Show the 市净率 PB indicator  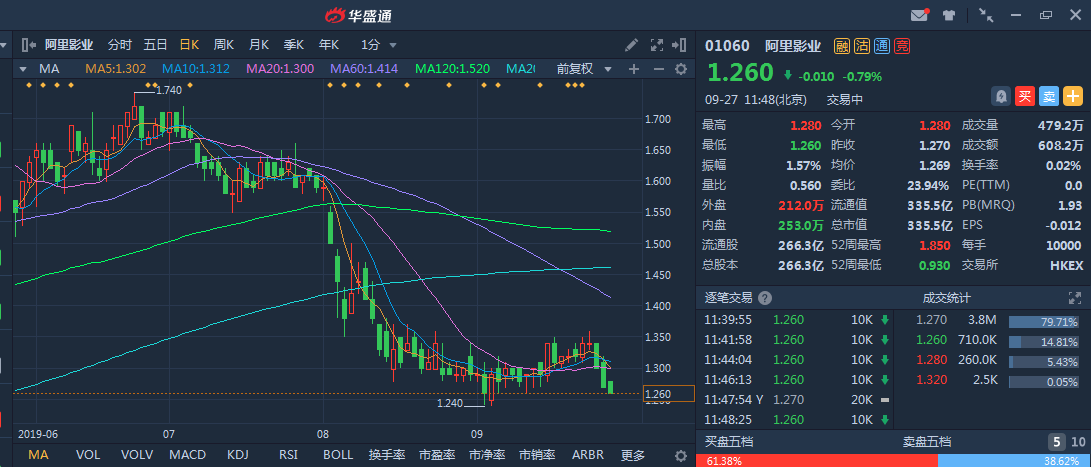(x=487, y=455)
